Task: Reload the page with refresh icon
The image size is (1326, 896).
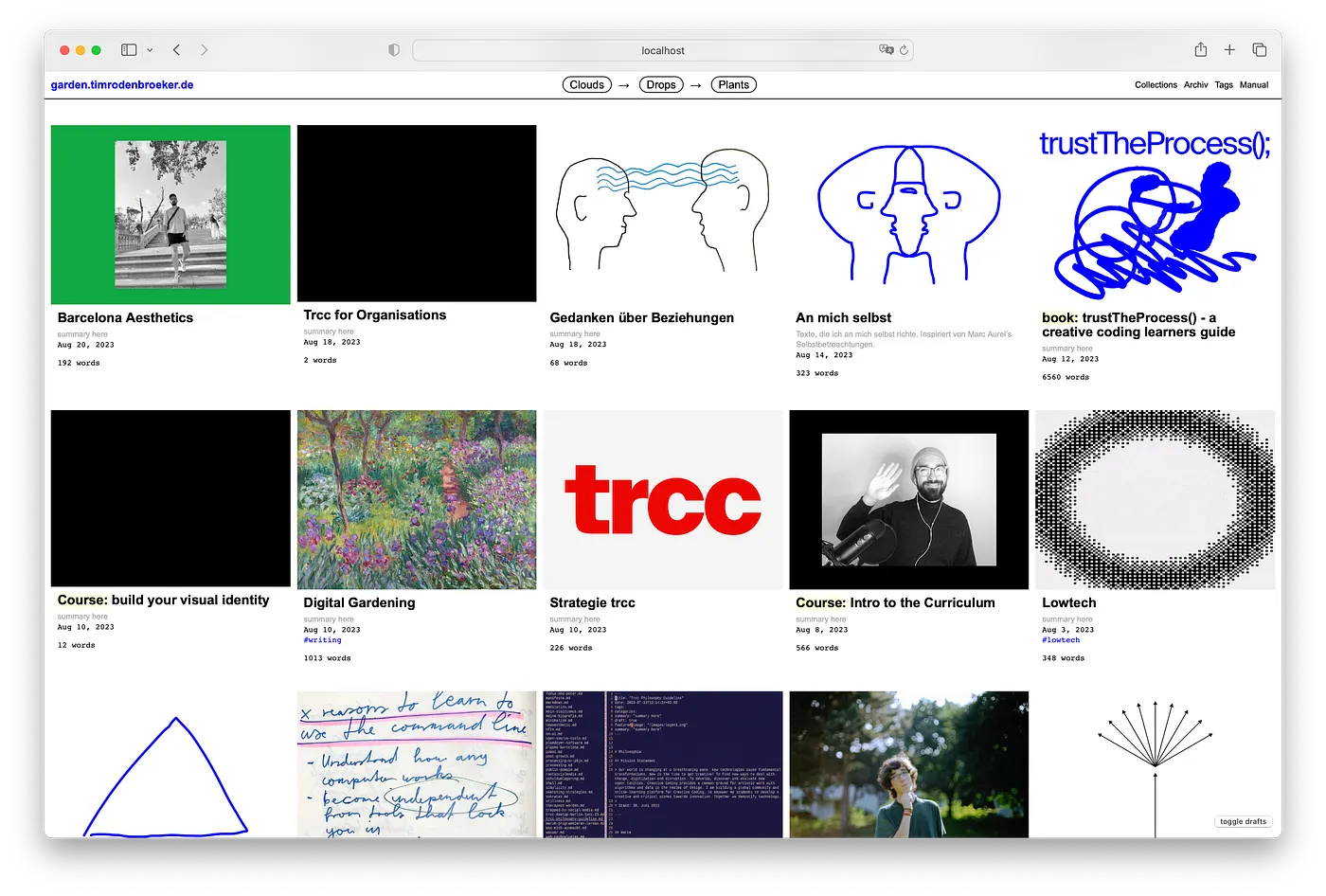Action: tap(904, 50)
